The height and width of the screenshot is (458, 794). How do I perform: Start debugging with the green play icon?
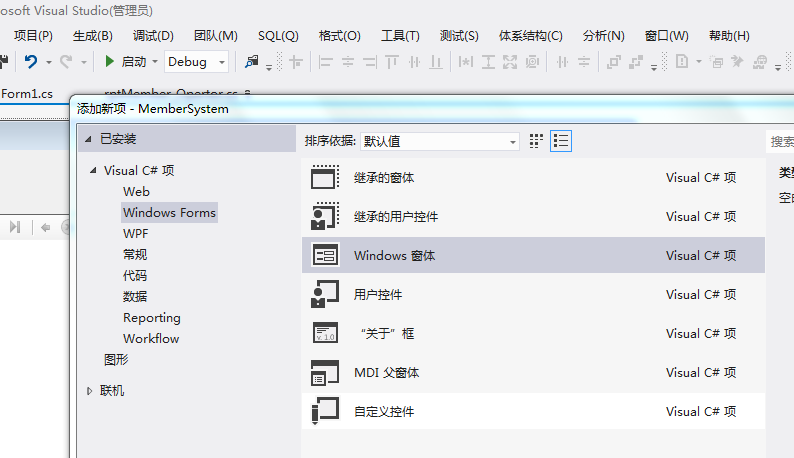[x=109, y=61]
